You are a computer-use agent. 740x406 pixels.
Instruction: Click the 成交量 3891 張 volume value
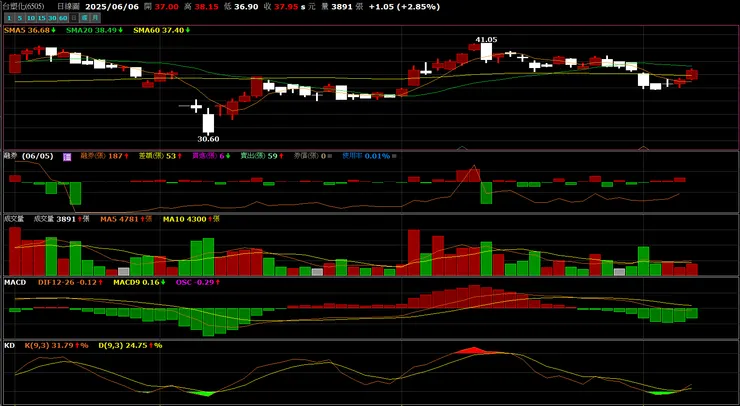(61, 219)
